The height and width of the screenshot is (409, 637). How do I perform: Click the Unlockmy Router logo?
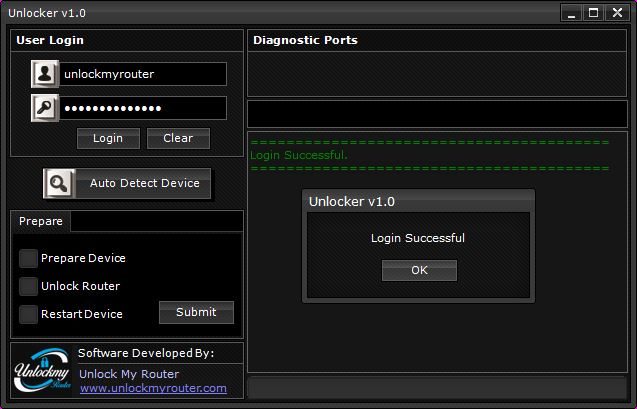pos(42,370)
